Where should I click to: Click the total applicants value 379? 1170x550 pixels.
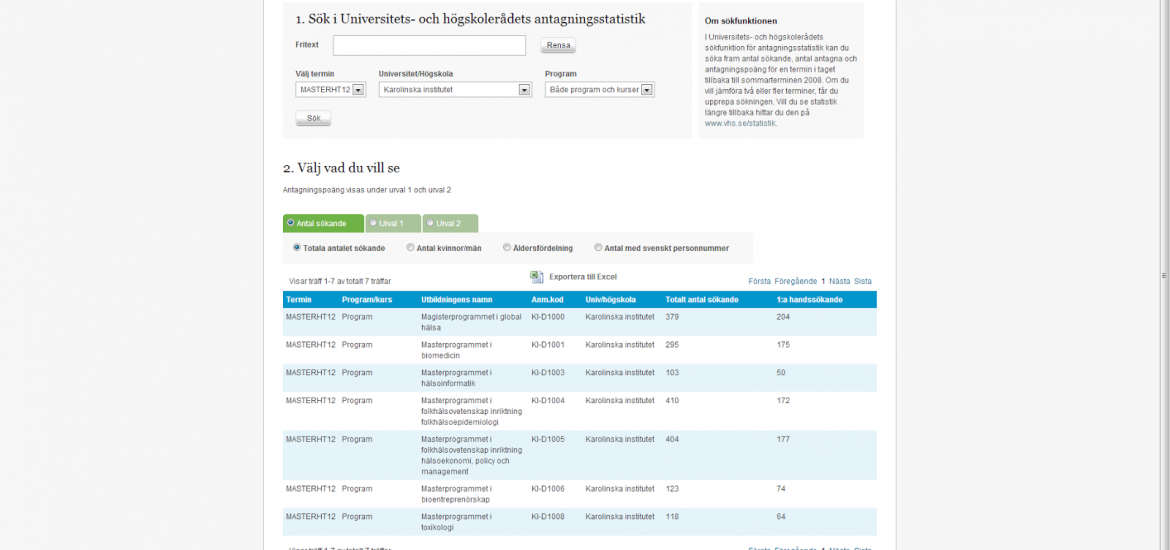point(672,317)
